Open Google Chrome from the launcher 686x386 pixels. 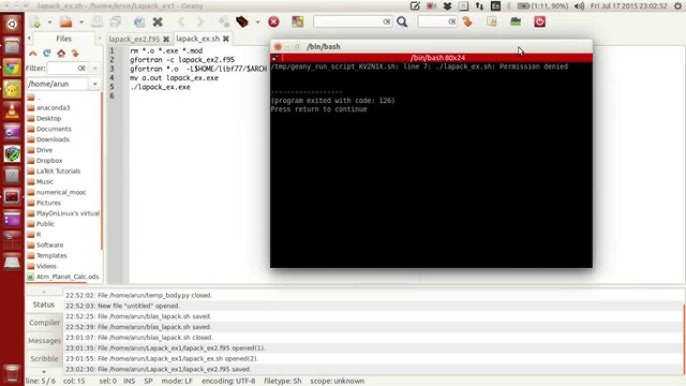[x=12, y=68]
